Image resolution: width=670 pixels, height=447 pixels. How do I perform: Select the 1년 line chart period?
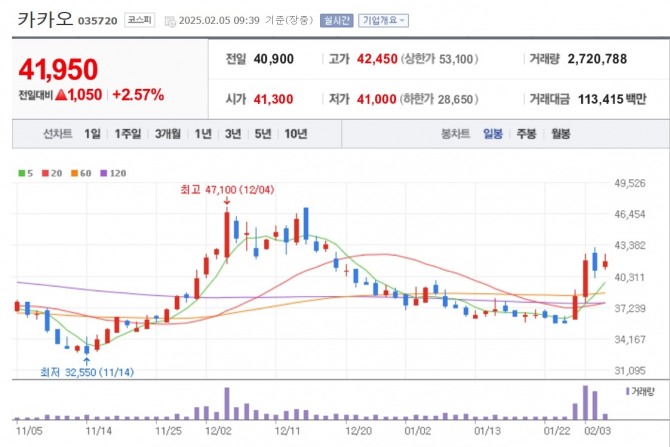click(x=203, y=134)
